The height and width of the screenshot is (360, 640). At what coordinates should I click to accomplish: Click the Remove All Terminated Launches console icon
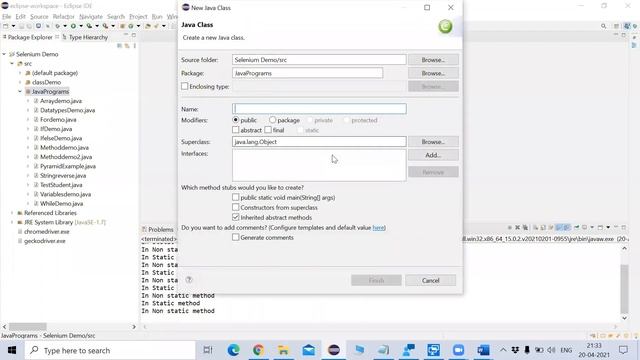point(525,227)
